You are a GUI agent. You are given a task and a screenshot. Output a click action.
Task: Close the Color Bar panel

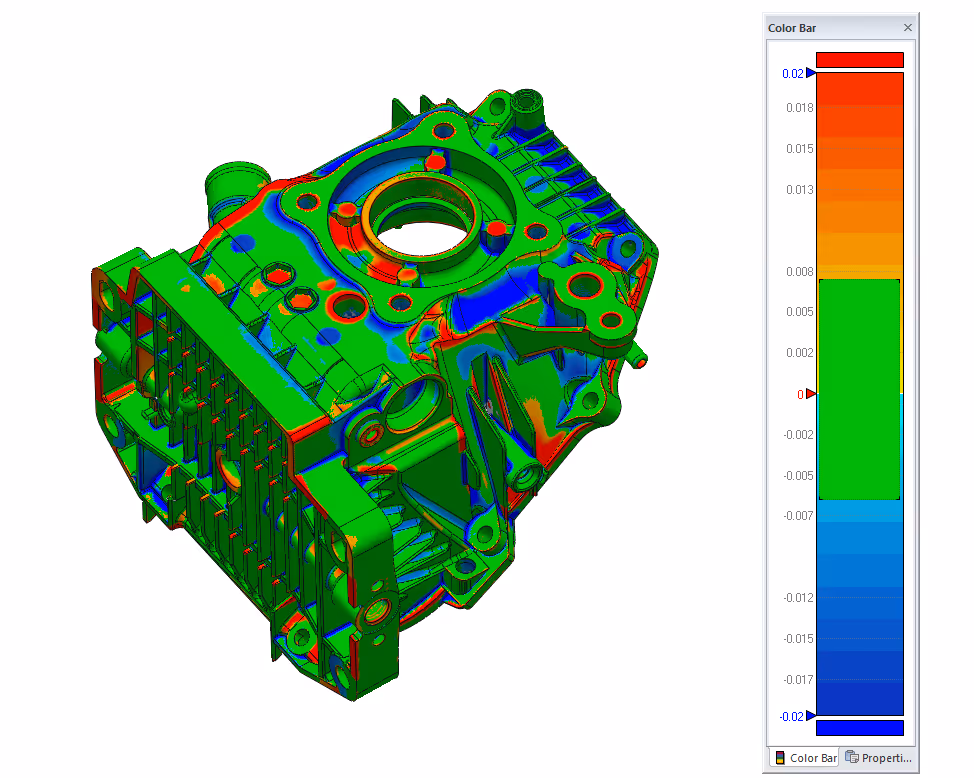tap(908, 28)
